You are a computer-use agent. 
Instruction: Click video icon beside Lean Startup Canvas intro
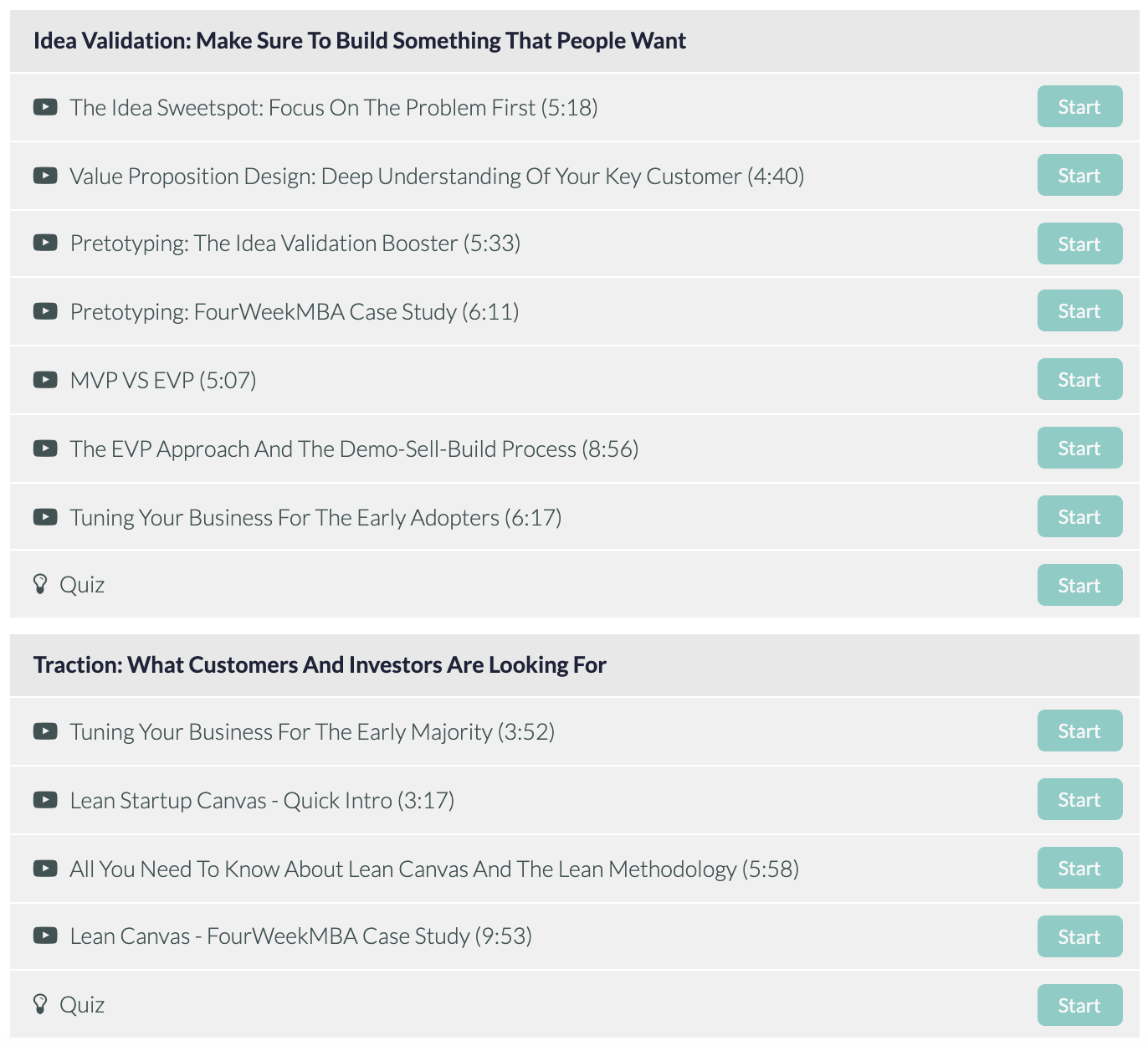point(45,800)
